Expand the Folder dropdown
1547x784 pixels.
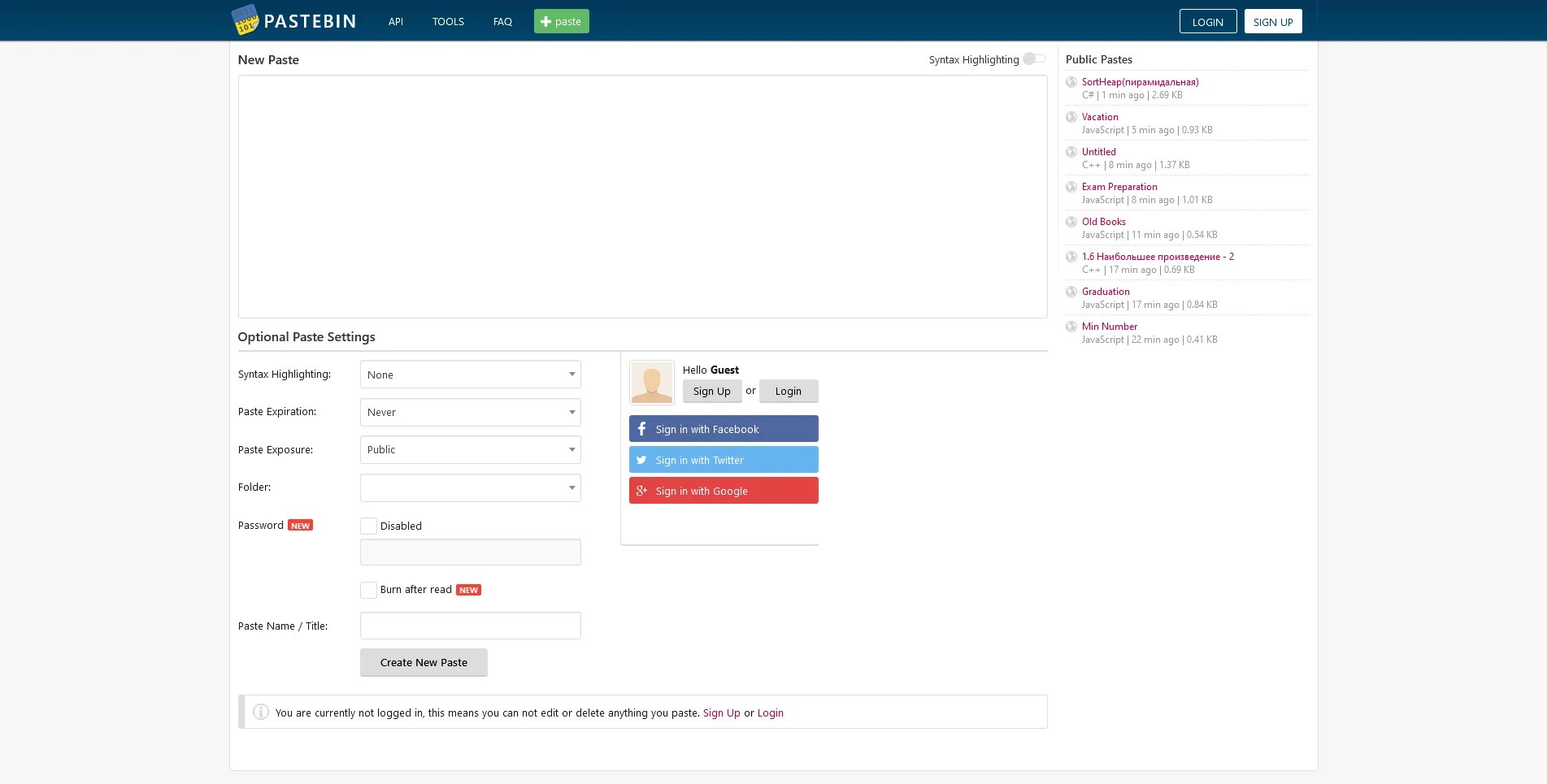tap(470, 487)
